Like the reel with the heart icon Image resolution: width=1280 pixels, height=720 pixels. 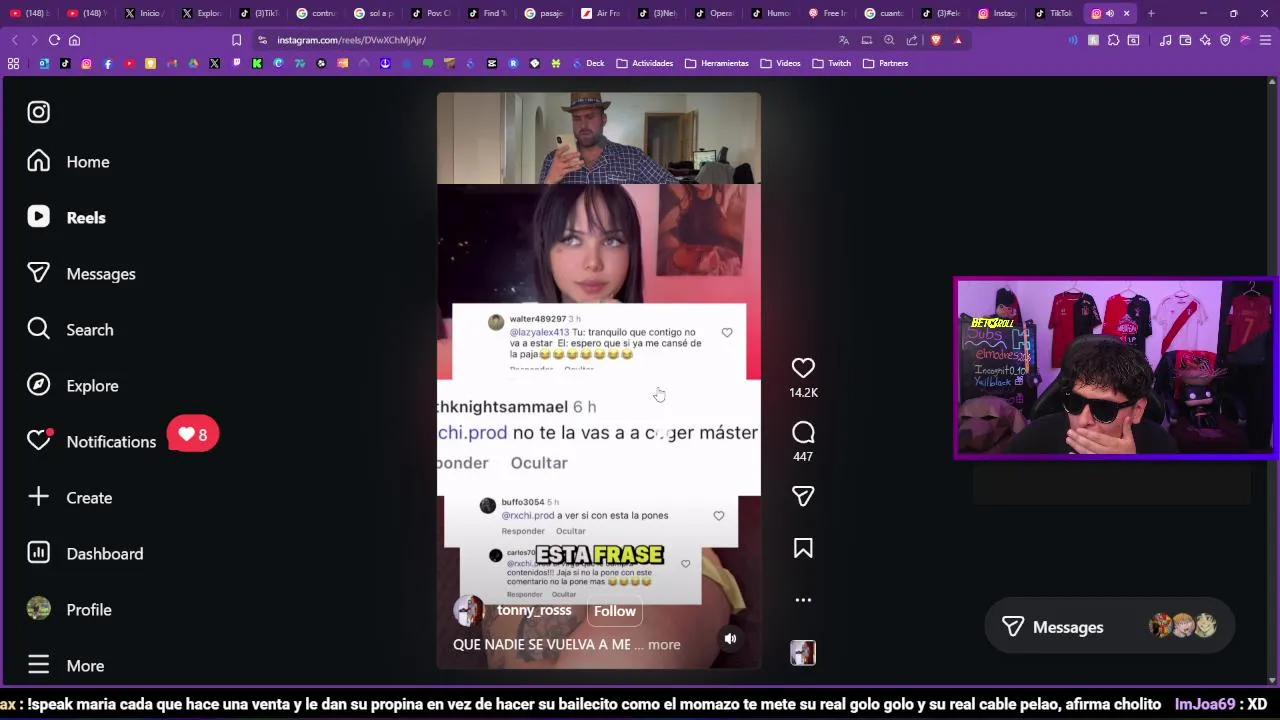[x=803, y=368]
